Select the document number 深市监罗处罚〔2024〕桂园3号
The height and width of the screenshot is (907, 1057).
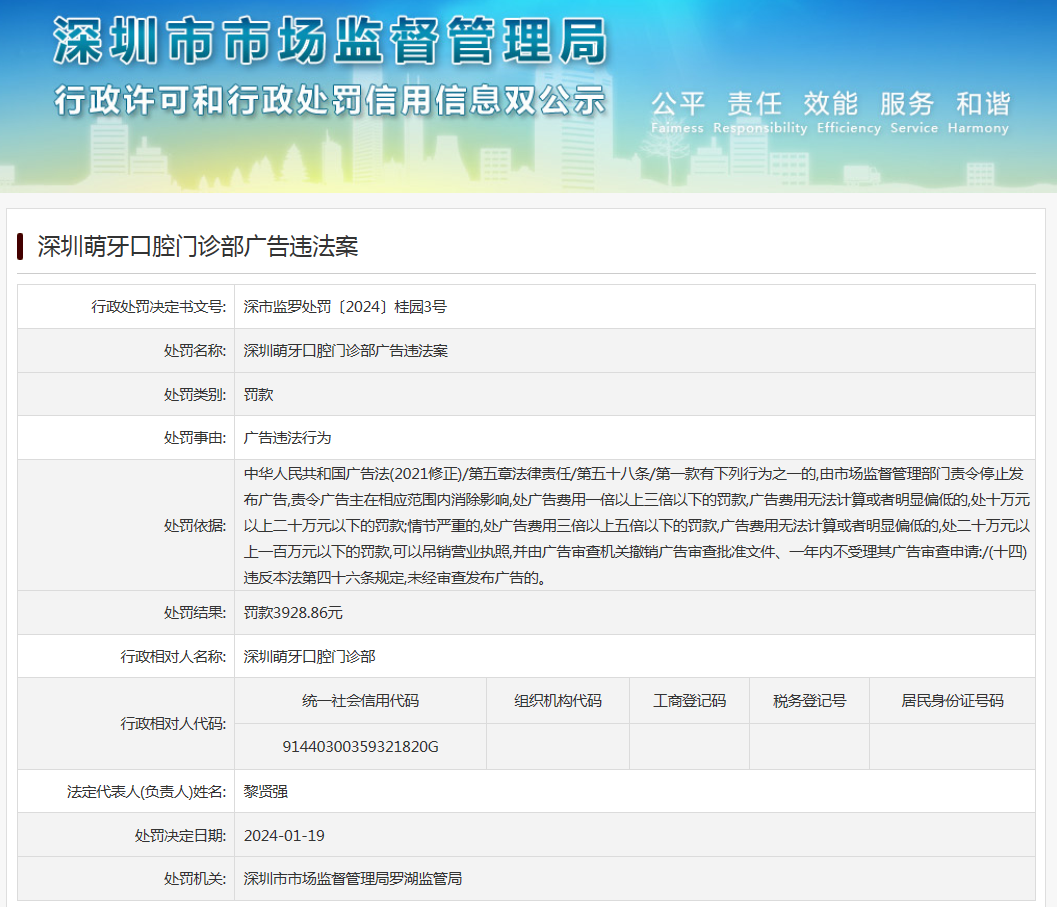[x=345, y=307]
